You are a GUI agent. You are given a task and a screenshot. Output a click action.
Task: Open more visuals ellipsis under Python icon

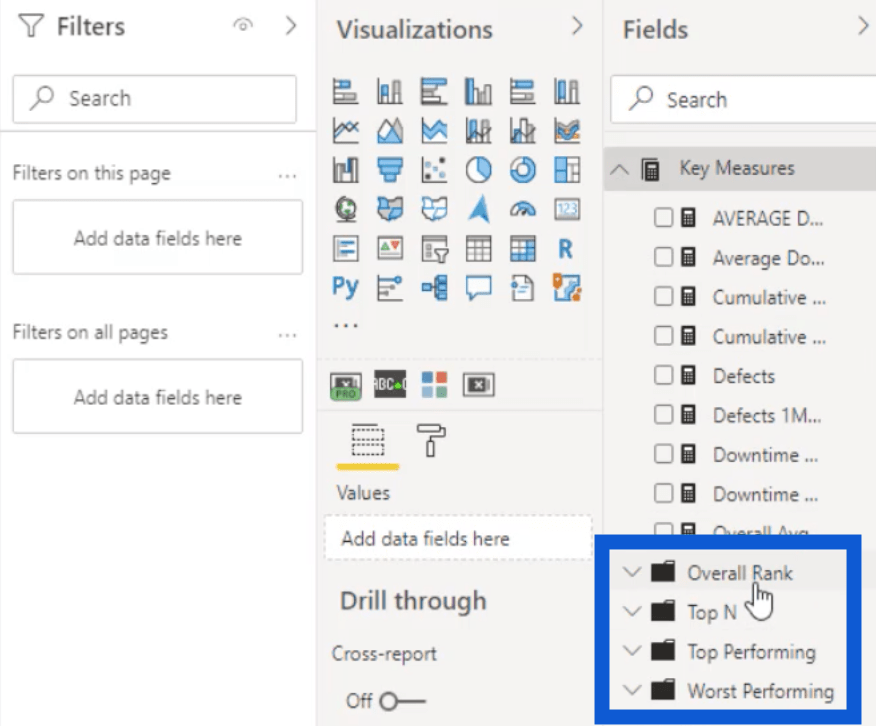click(346, 325)
